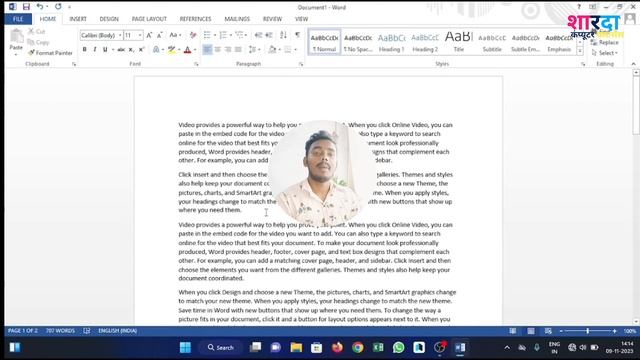Image resolution: width=640 pixels, height=360 pixels.
Task: Click the Redo/Repeat icon in title bar
Action: (x=58, y=7)
